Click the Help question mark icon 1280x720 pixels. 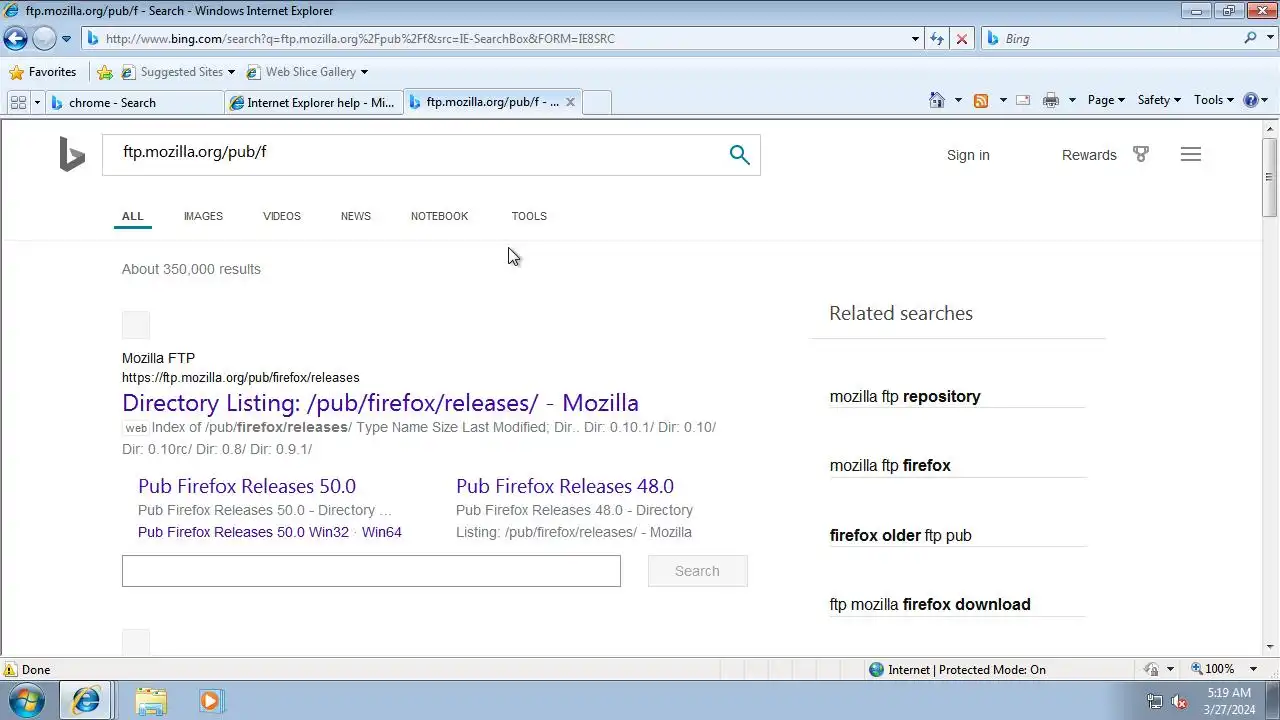tap(1250, 100)
